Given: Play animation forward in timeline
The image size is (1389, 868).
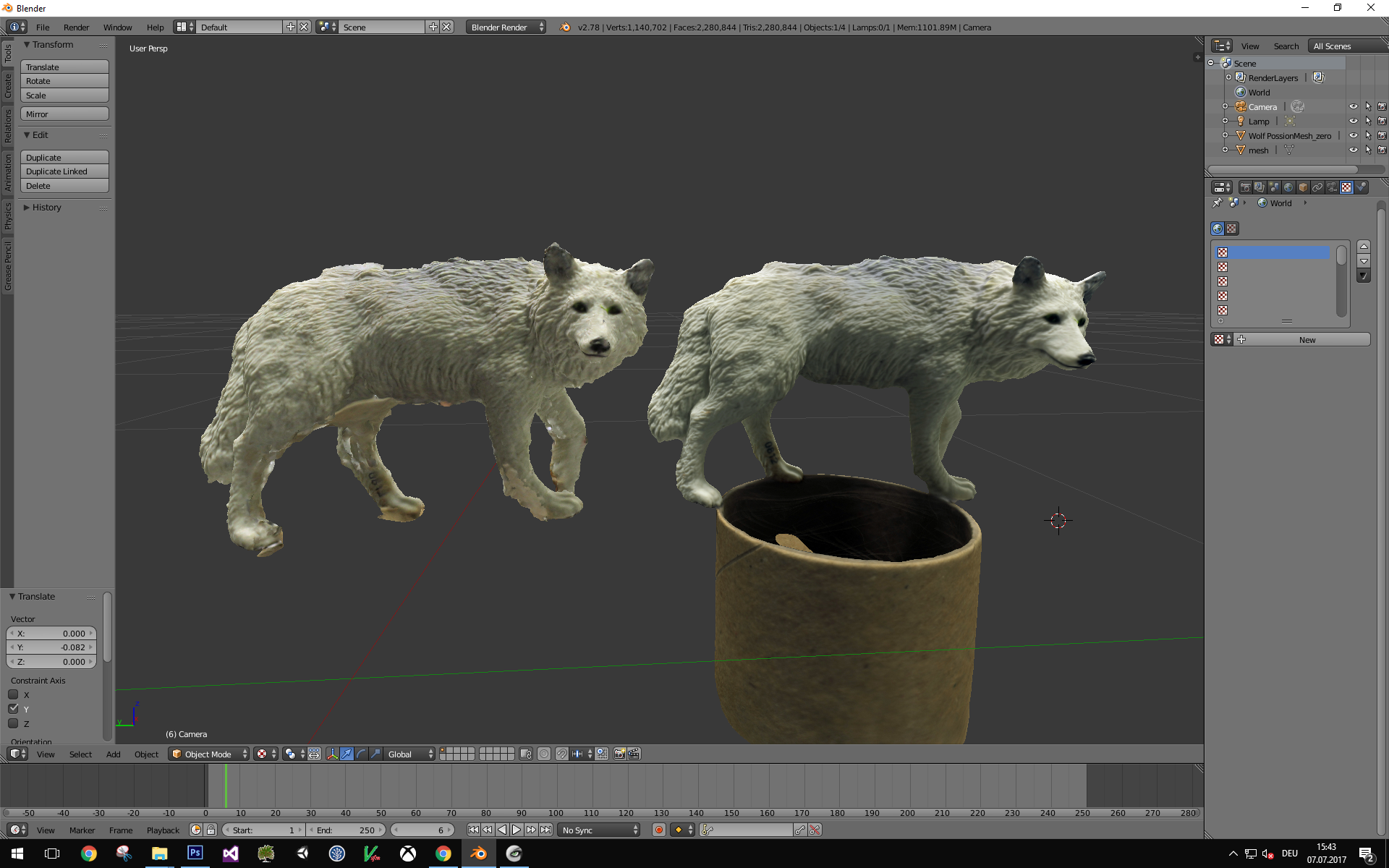Looking at the screenshot, I should (517, 830).
